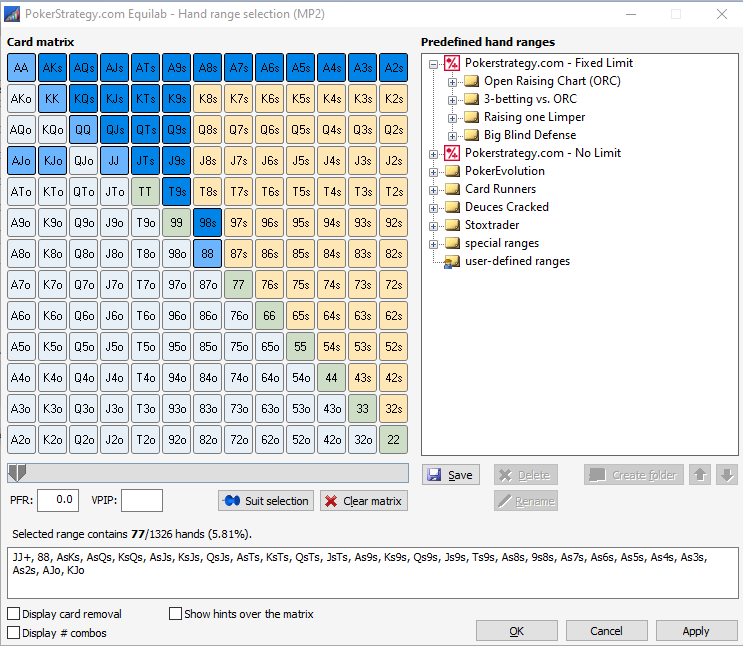Enable Display card removal checkbox

click(14, 614)
